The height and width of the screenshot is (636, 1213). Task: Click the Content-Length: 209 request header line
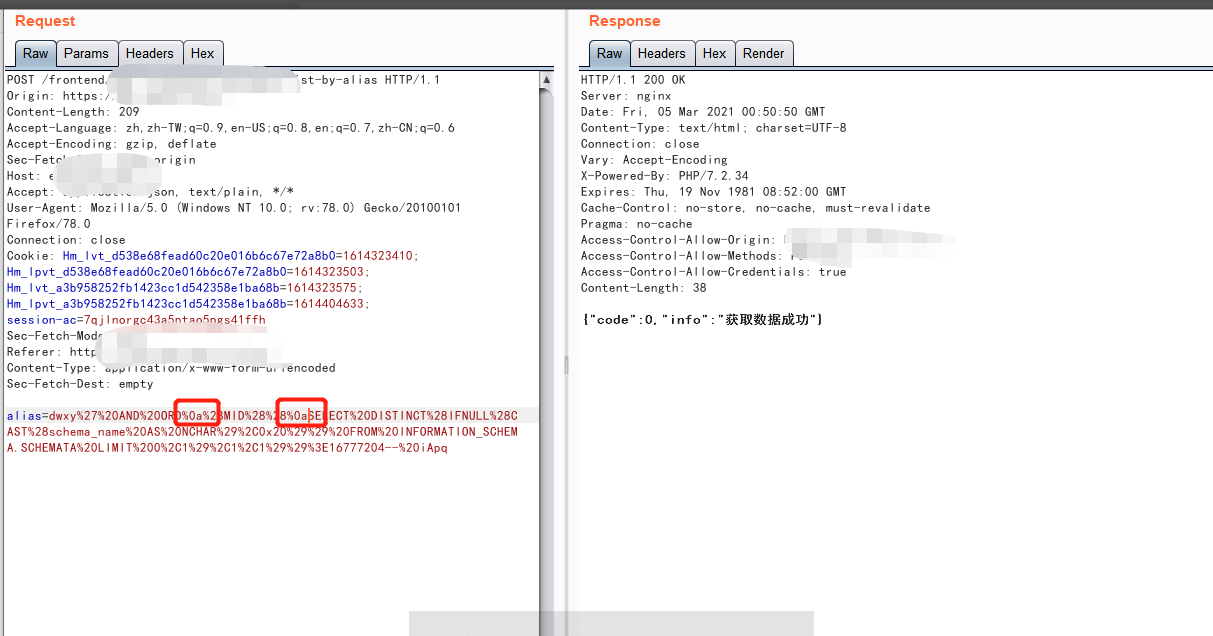click(x=73, y=112)
